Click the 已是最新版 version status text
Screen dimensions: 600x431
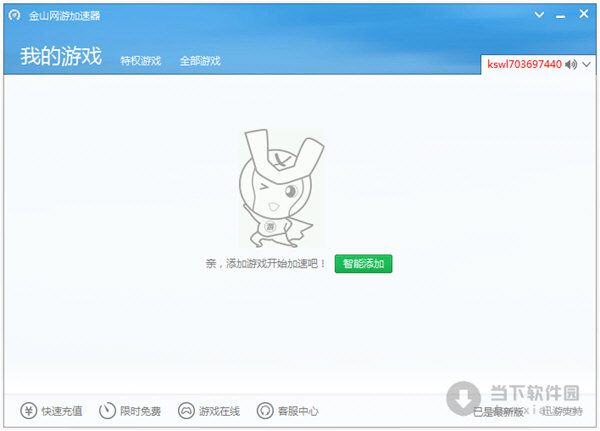(498, 412)
